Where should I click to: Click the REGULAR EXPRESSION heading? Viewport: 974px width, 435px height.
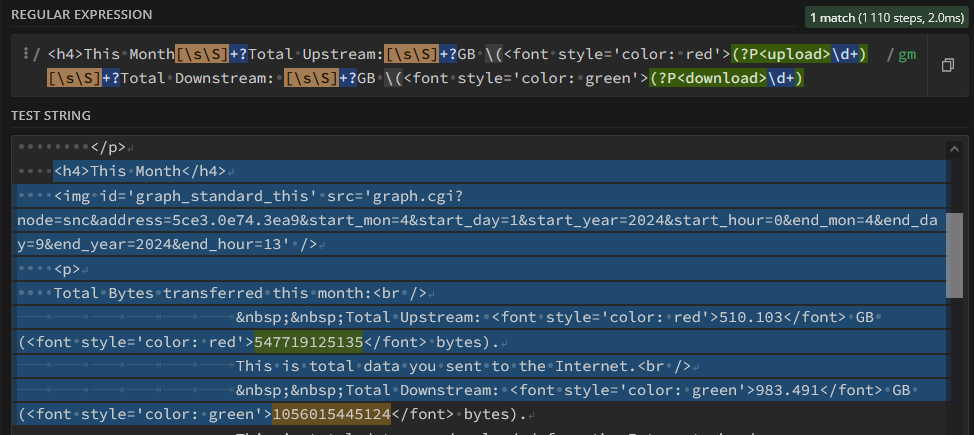point(81,15)
